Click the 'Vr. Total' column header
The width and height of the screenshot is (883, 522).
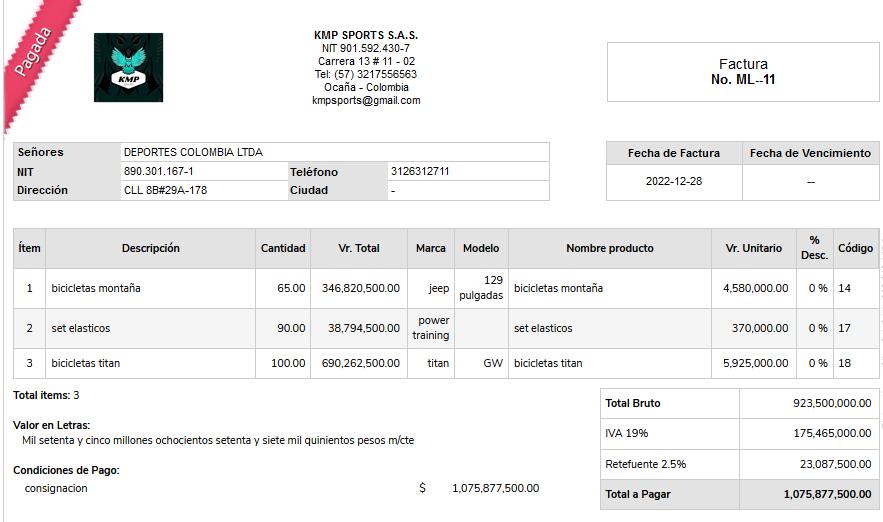[x=359, y=248]
